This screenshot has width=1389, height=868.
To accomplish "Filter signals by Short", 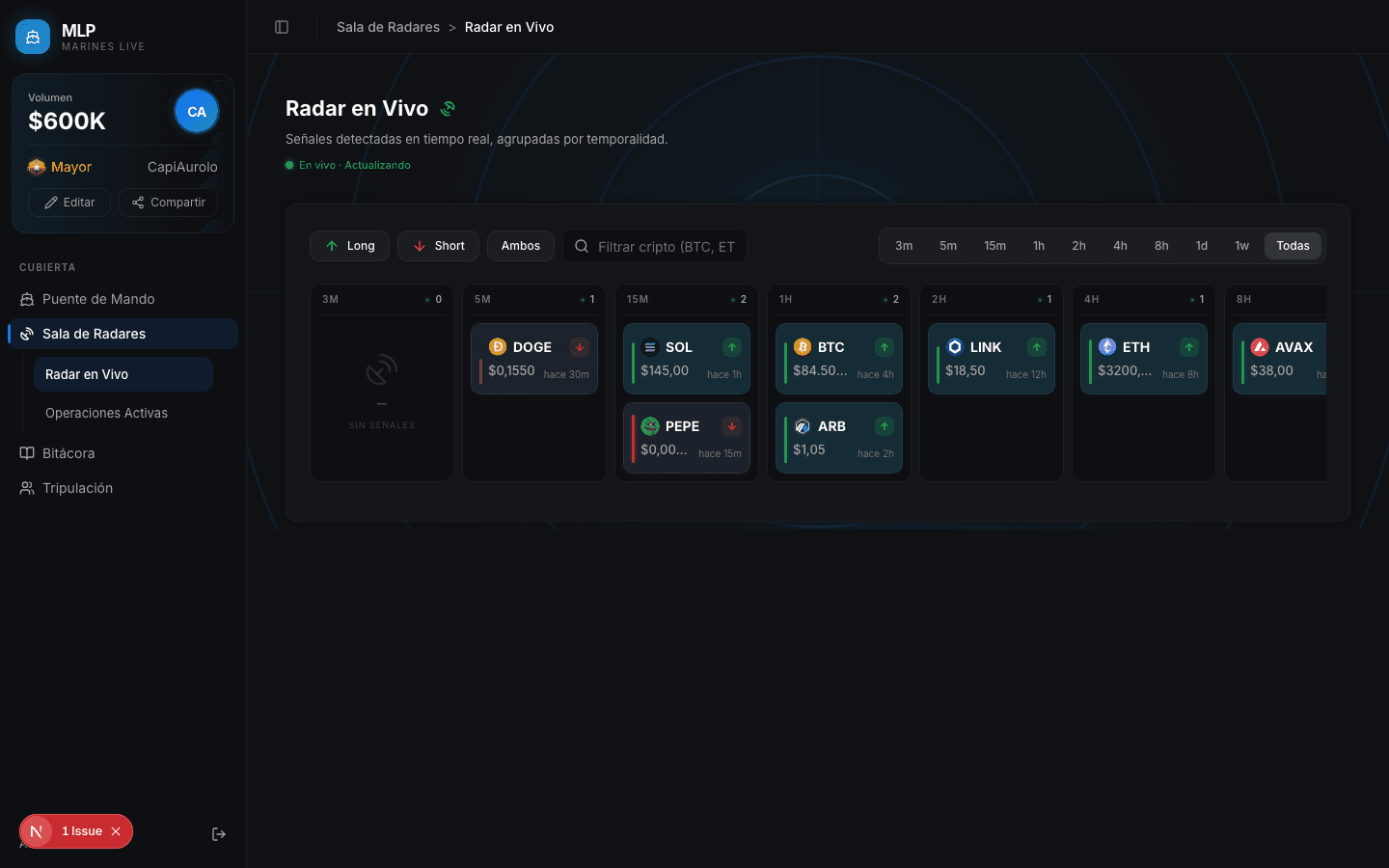I will click(438, 246).
